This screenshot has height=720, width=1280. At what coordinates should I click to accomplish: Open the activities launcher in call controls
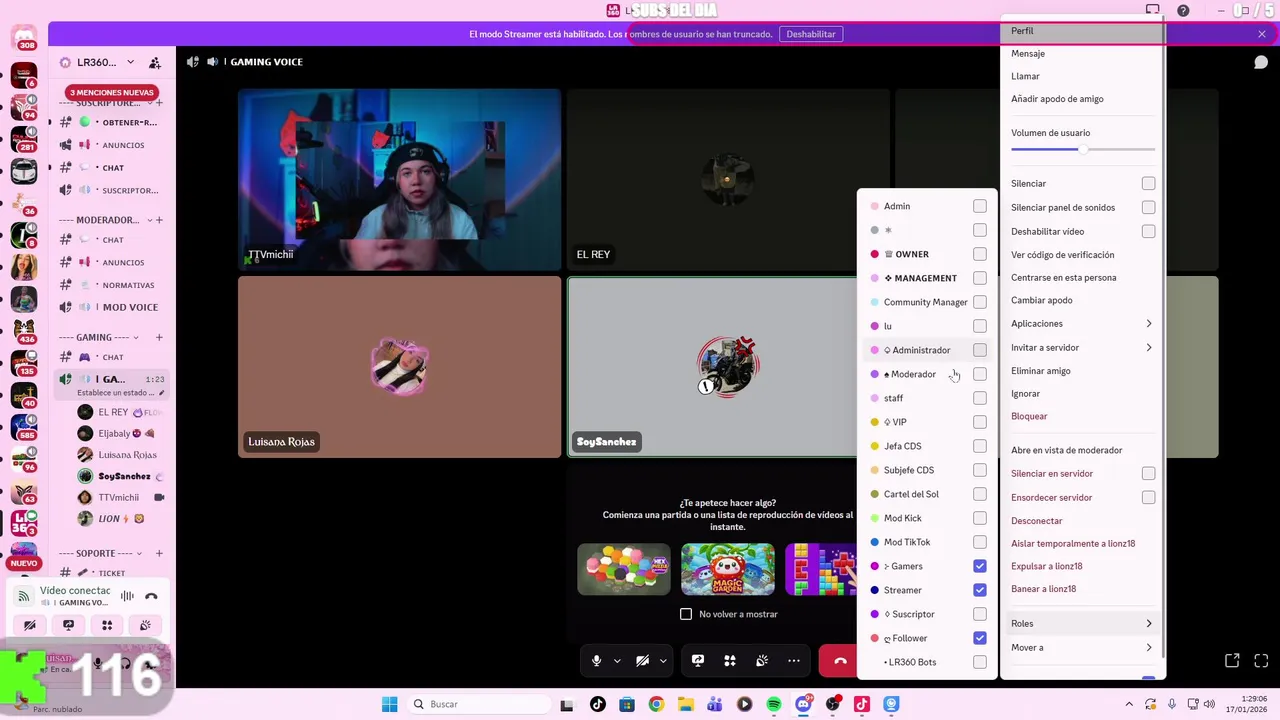[x=730, y=661]
